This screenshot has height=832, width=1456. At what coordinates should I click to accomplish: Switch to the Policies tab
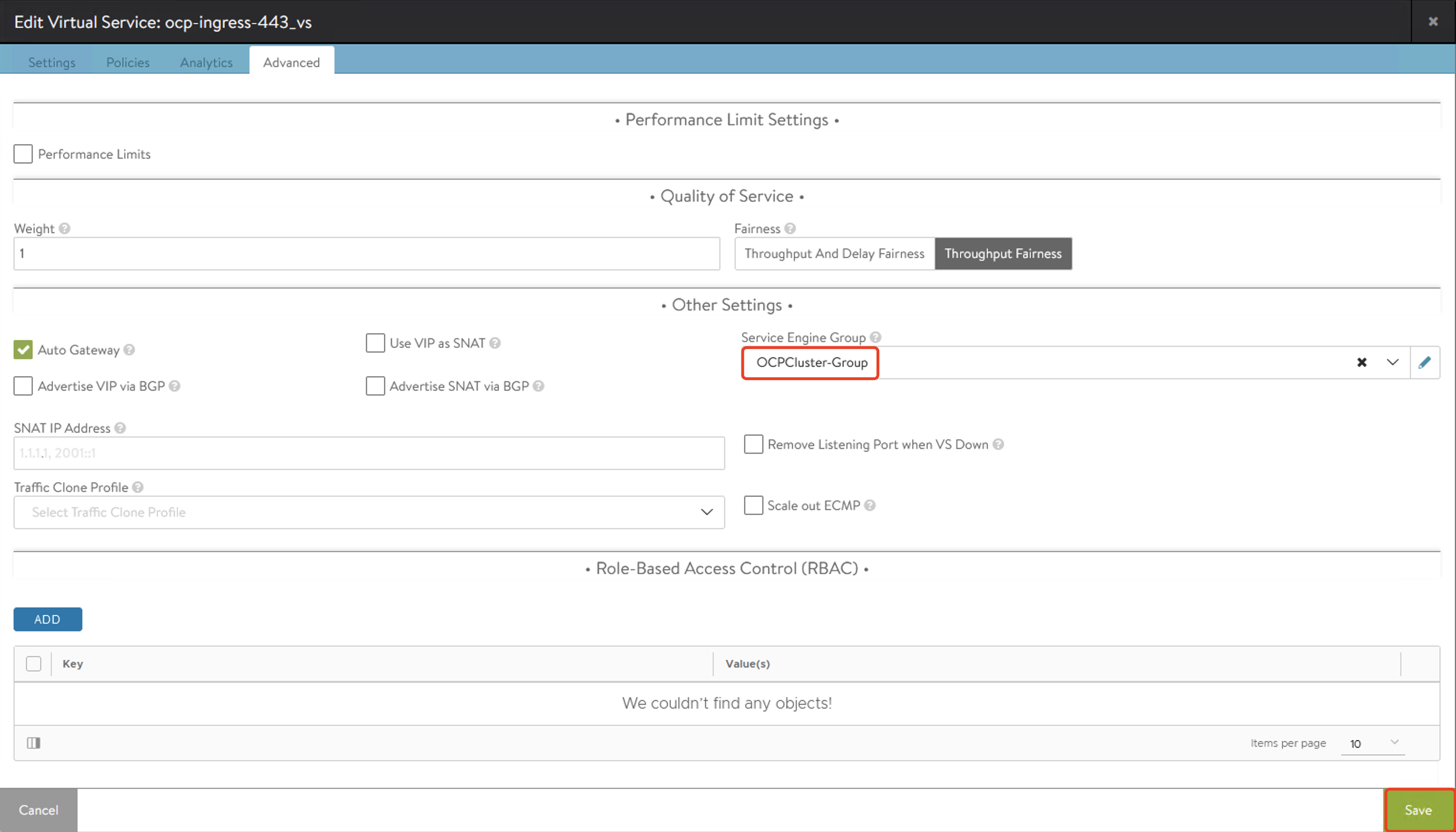tap(128, 62)
